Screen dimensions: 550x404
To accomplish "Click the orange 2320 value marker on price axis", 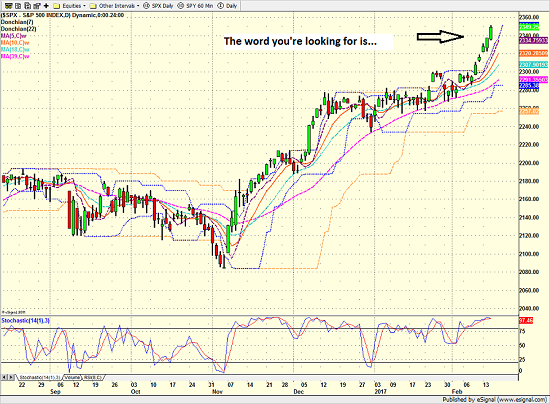I will 533,53.
